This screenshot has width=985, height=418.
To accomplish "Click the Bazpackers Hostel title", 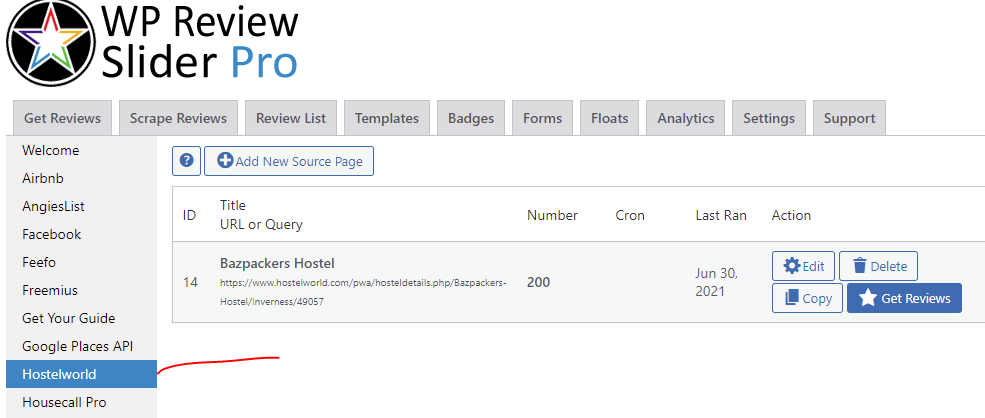I will click(x=277, y=263).
